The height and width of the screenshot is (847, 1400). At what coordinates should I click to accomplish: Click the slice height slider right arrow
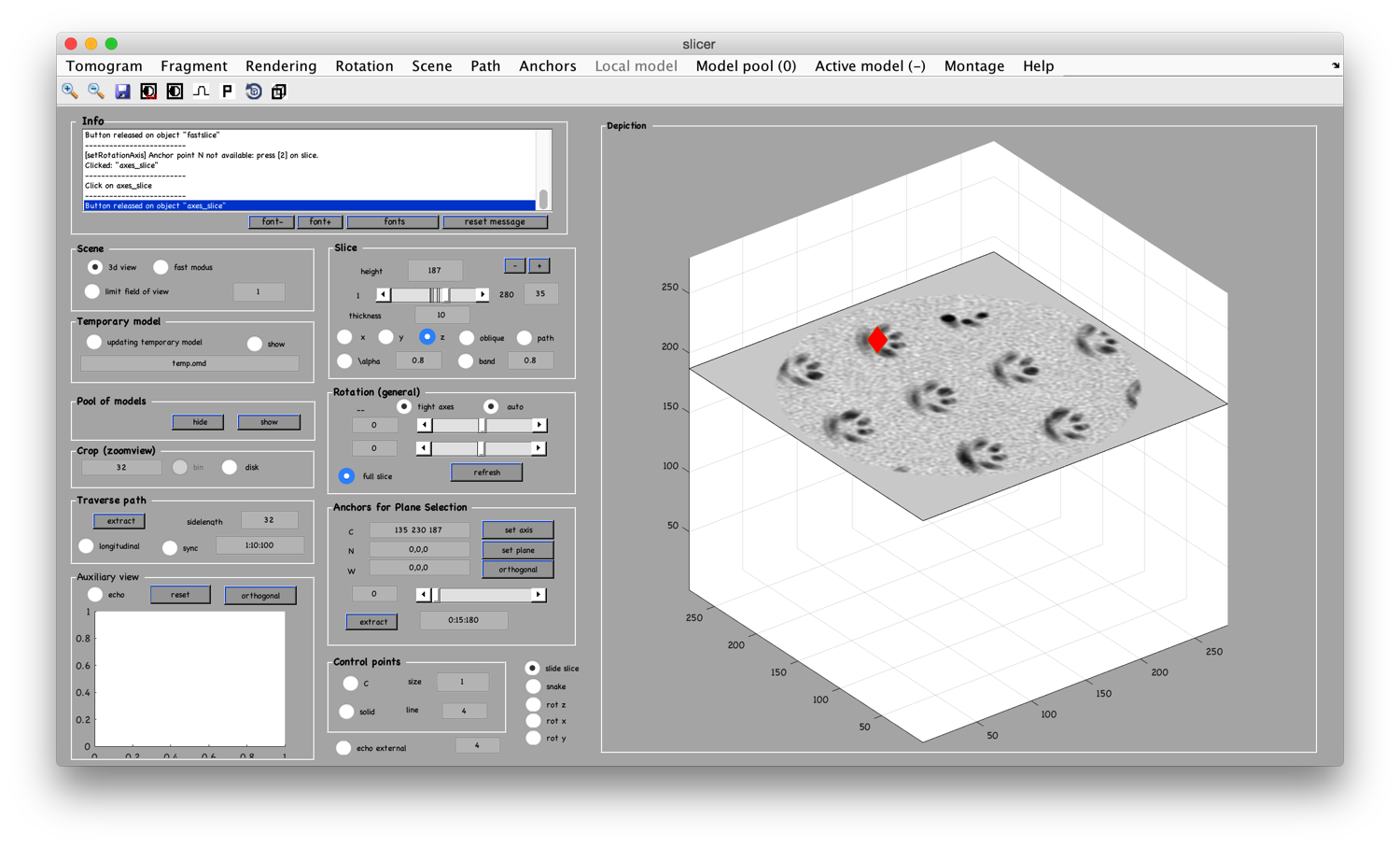483,295
